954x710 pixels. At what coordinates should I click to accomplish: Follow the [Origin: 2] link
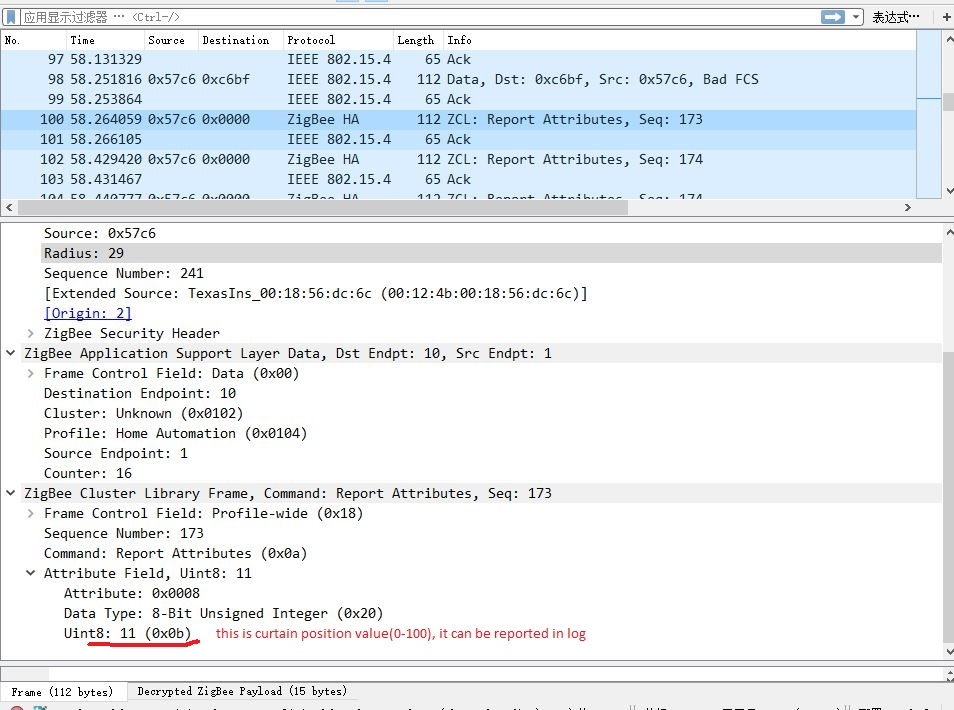pos(86,313)
